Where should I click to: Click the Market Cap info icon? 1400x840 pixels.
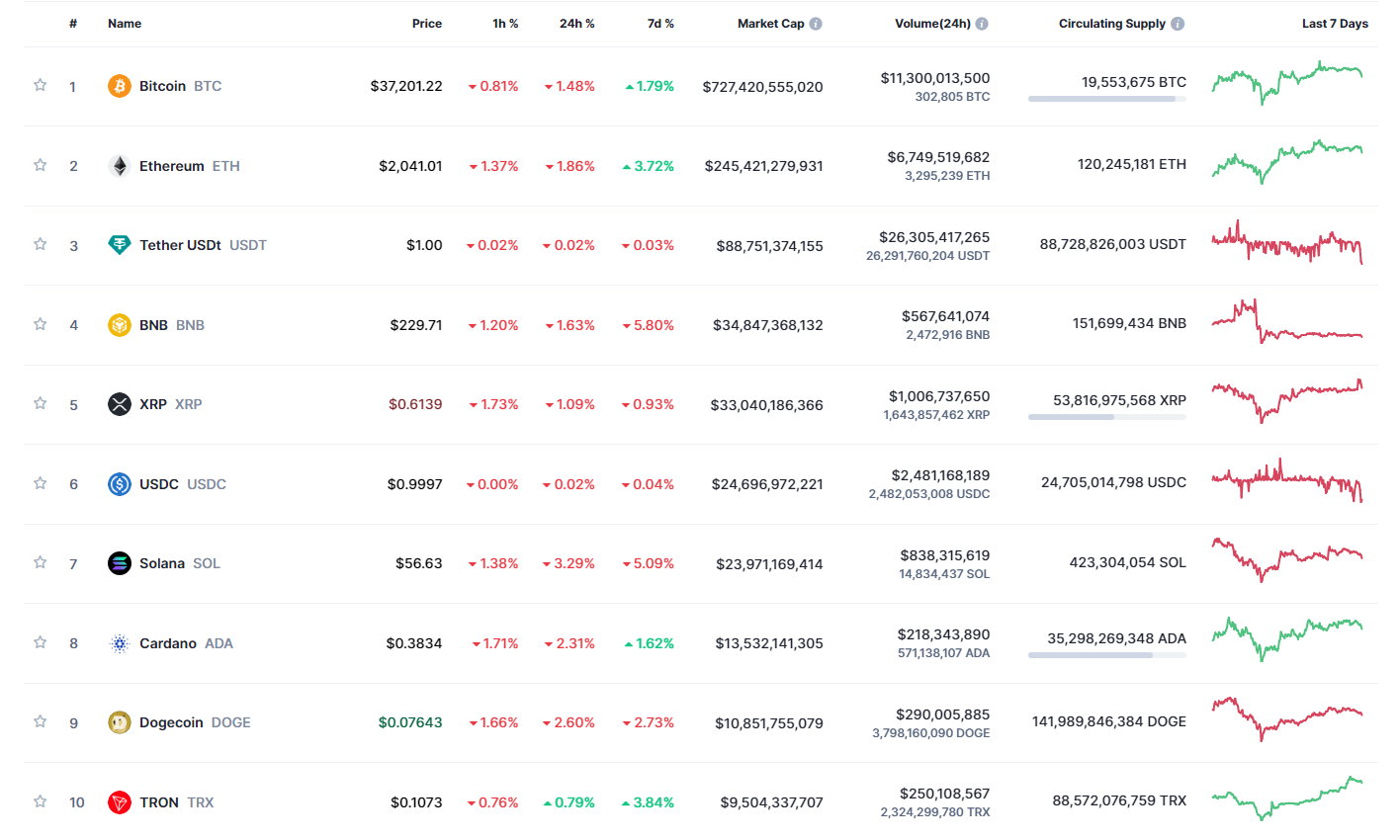(816, 24)
